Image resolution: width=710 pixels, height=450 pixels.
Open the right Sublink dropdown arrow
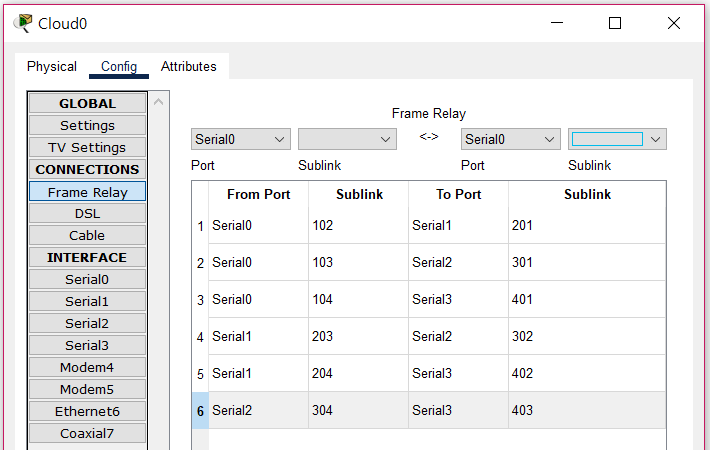[x=655, y=139]
